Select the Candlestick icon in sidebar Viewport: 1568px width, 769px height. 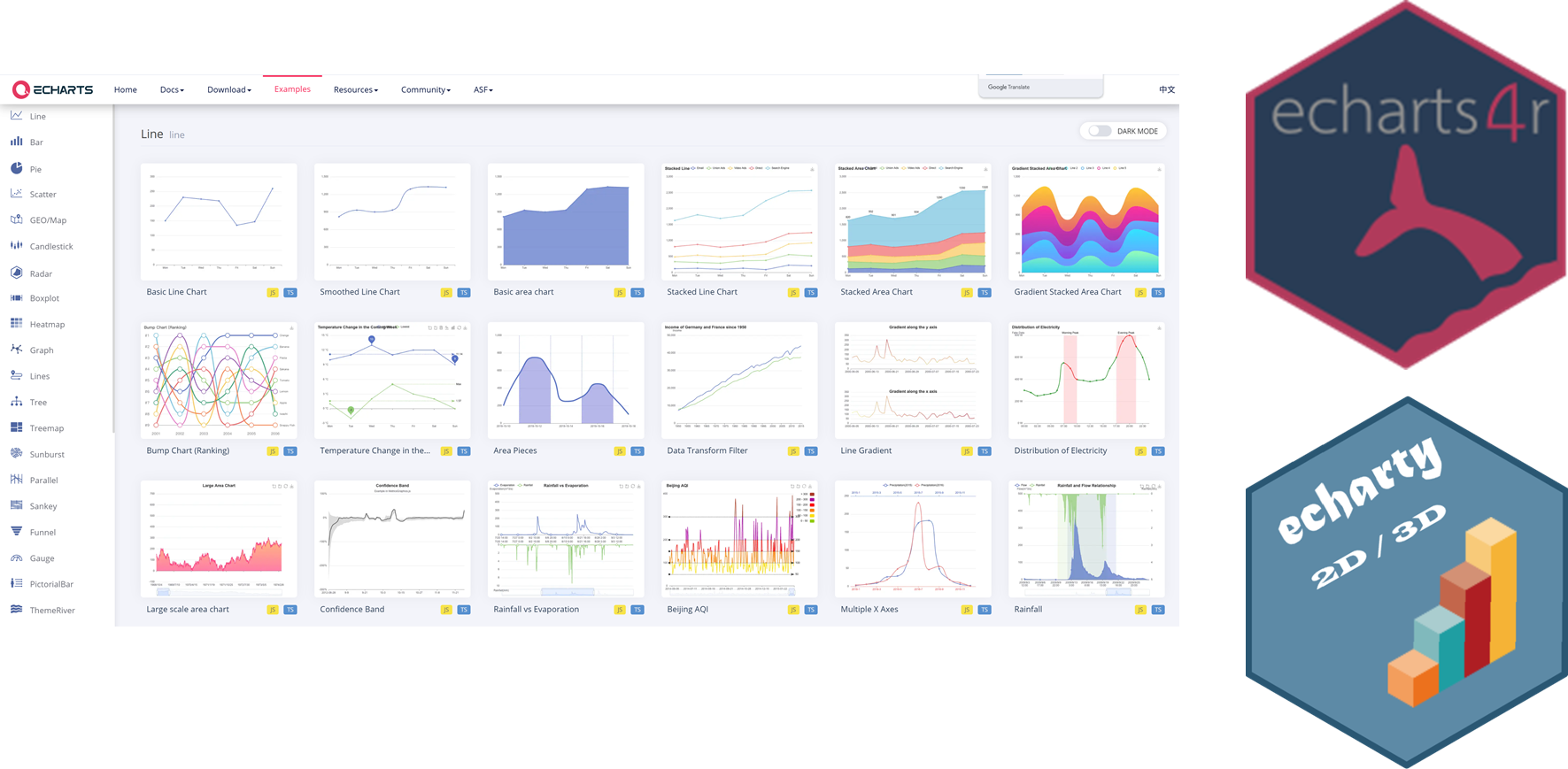click(x=17, y=246)
